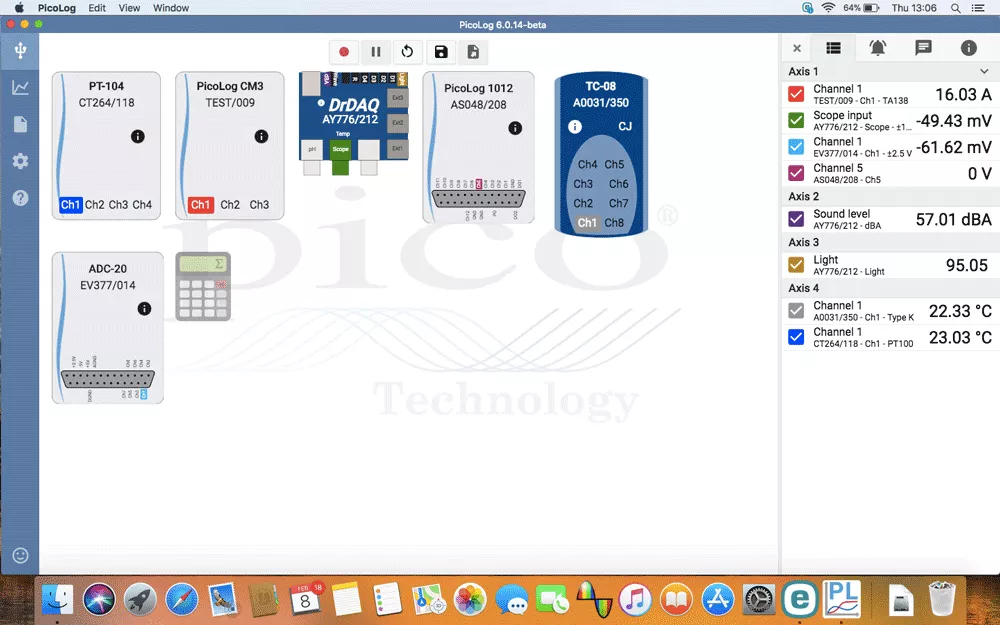Pause the capture using the pause icon
The width and height of the screenshot is (1000, 625).
[x=376, y=52]
